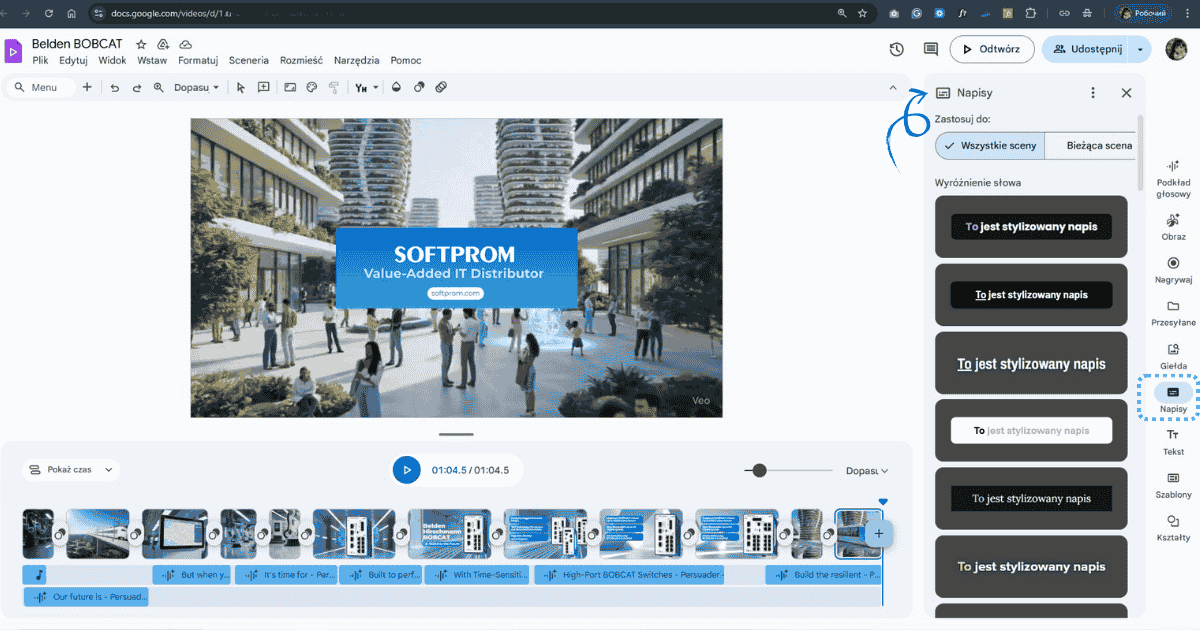Open the comments icon in header

(x=930, y=49)
